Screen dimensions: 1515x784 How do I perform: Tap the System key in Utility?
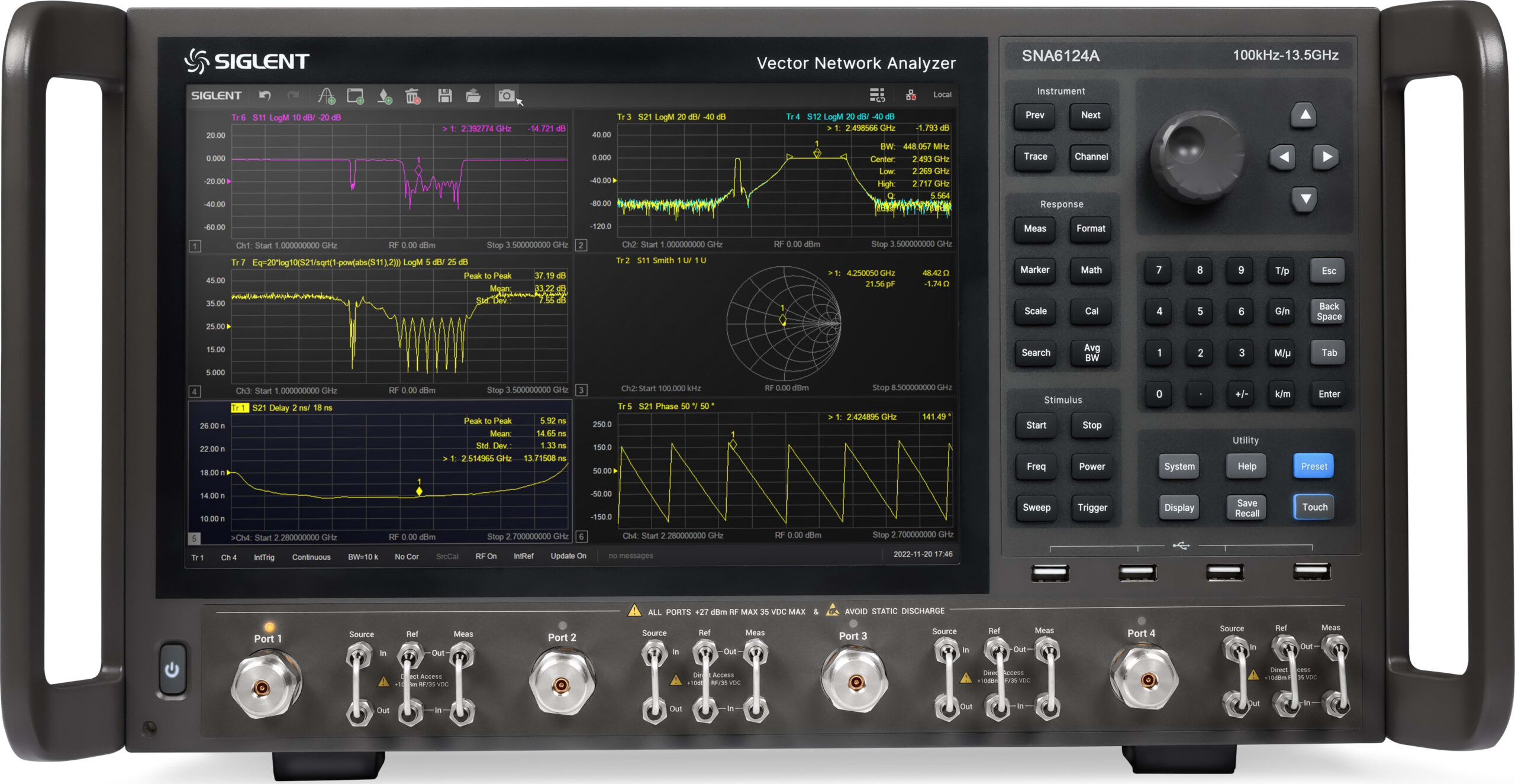coord(1179,466)
